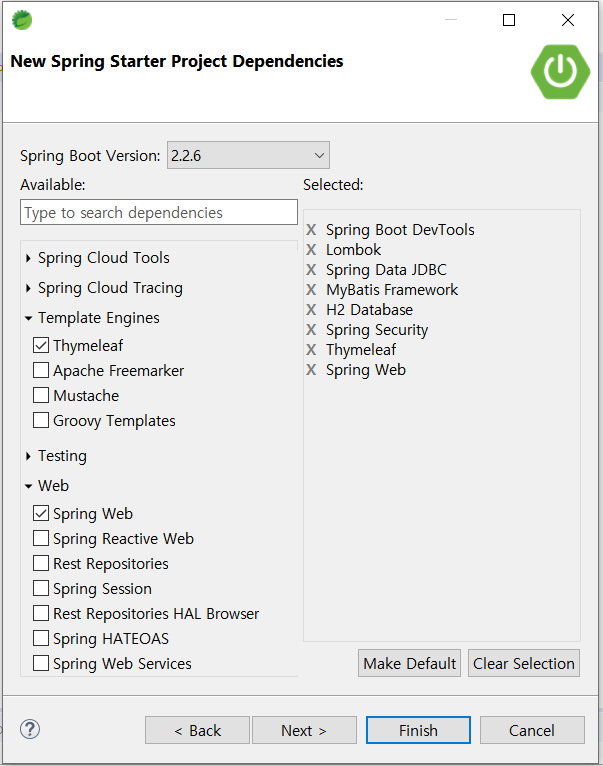Screen dimensions: 603x766
Task: Click the Spring leaf window icon
Action: [22, 20]
